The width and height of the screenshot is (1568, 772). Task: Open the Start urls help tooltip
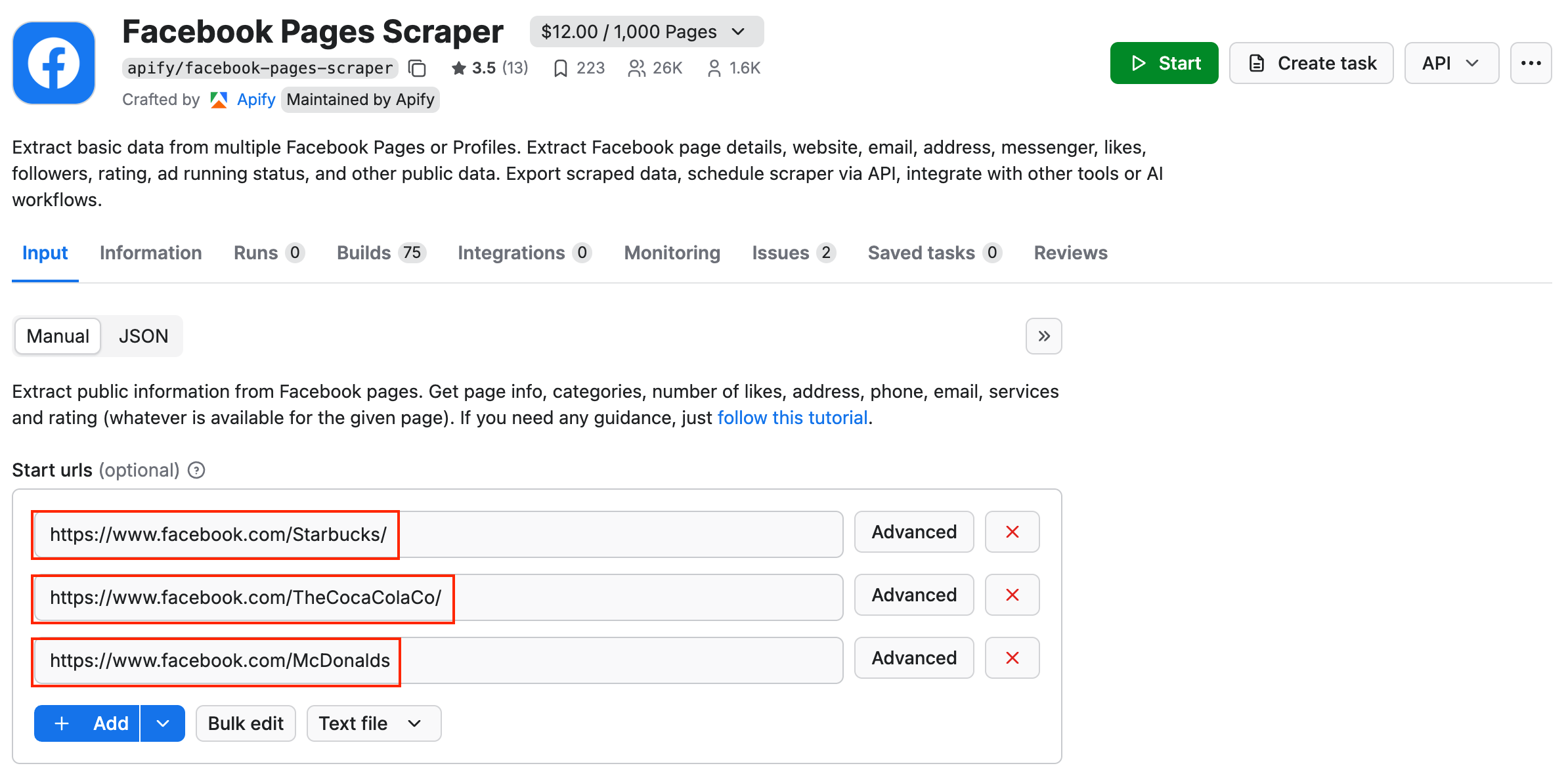pos(196,470)
